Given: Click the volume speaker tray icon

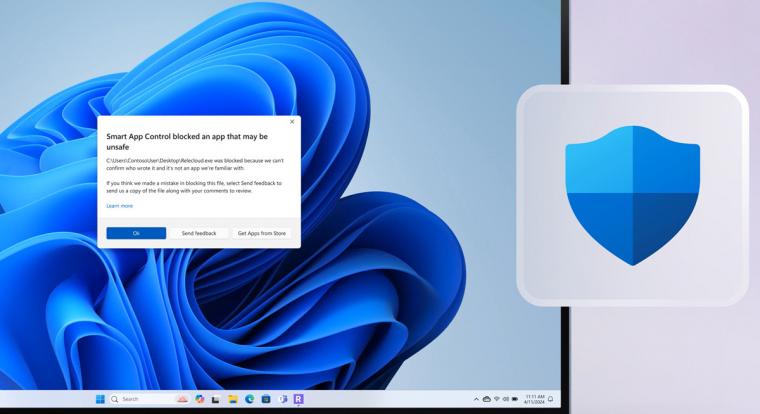Looking at the screenshot, I should (x=506, y=399).
